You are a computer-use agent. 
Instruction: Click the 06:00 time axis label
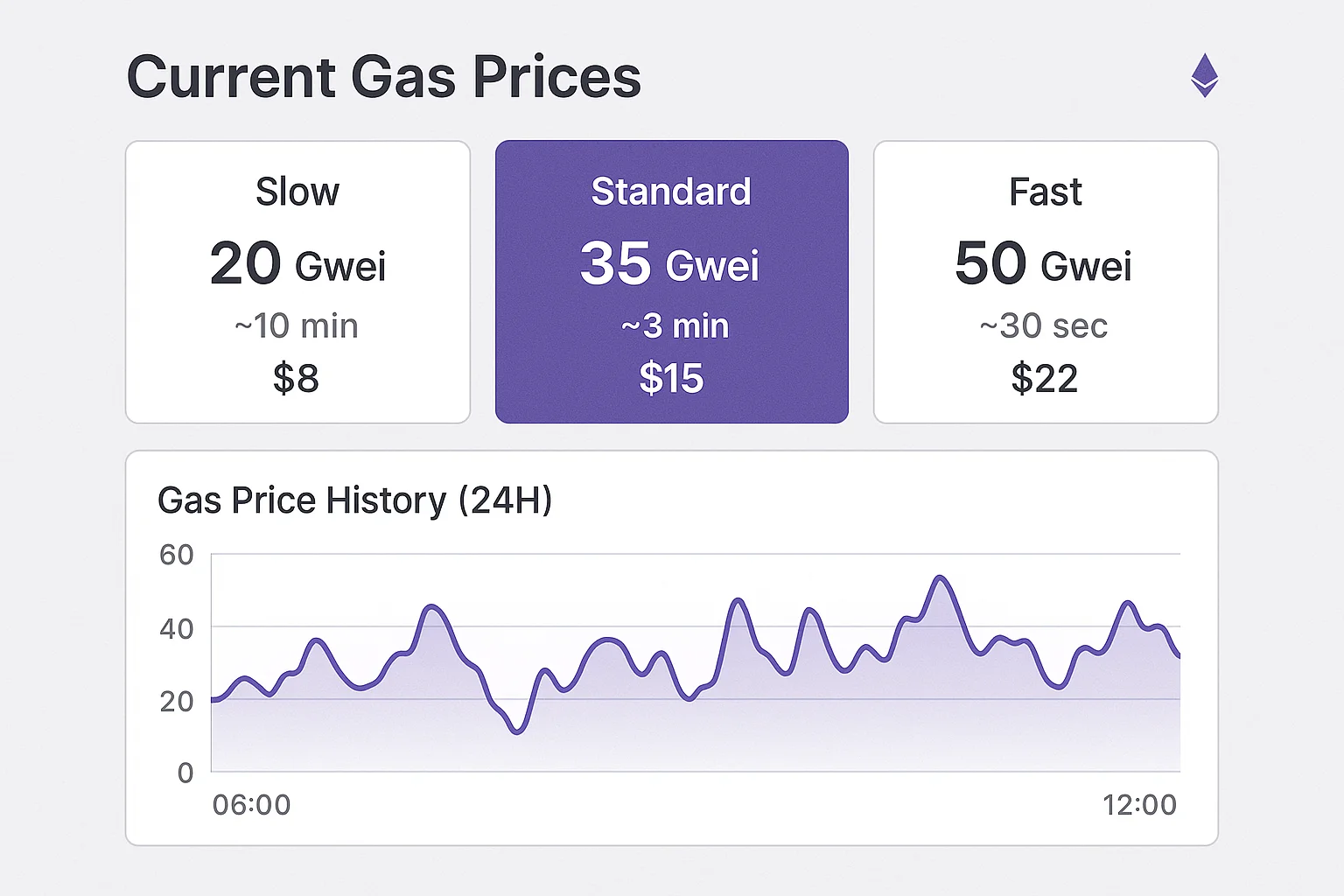pyautogui.click(x=251, y=805)
